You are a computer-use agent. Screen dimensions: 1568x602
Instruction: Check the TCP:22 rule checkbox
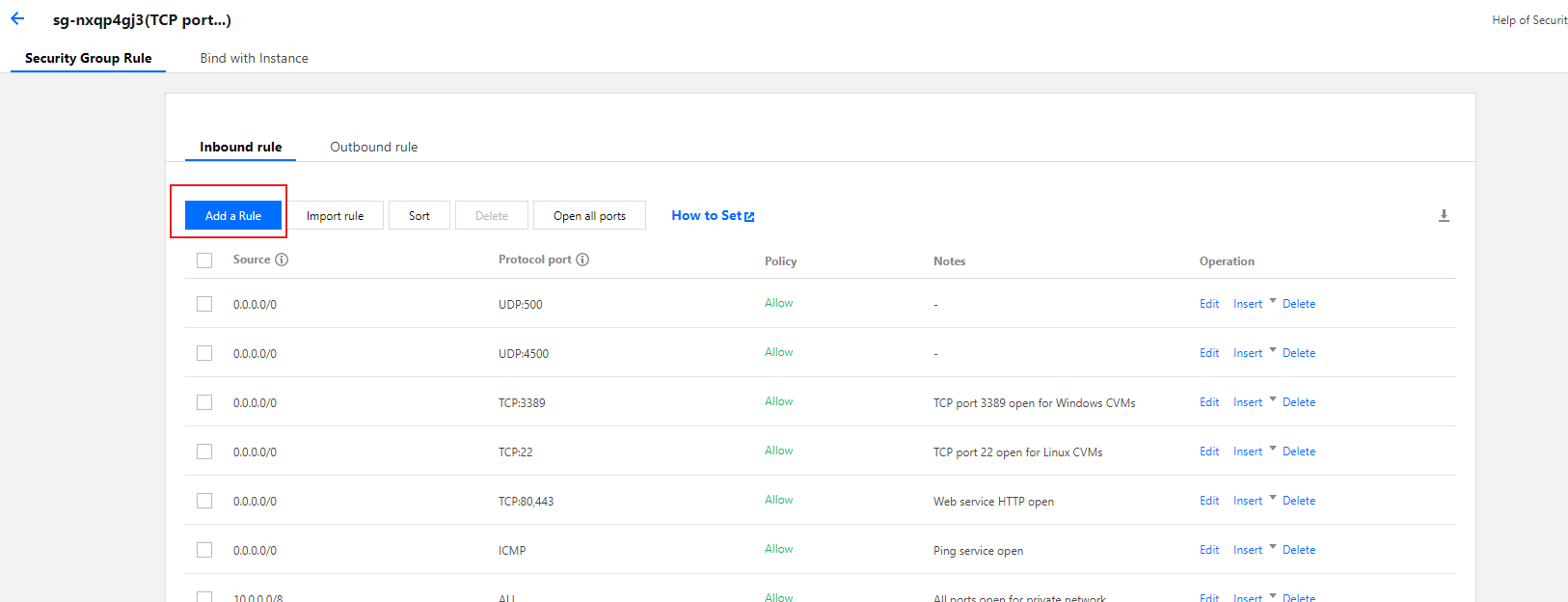pos(204,451)
